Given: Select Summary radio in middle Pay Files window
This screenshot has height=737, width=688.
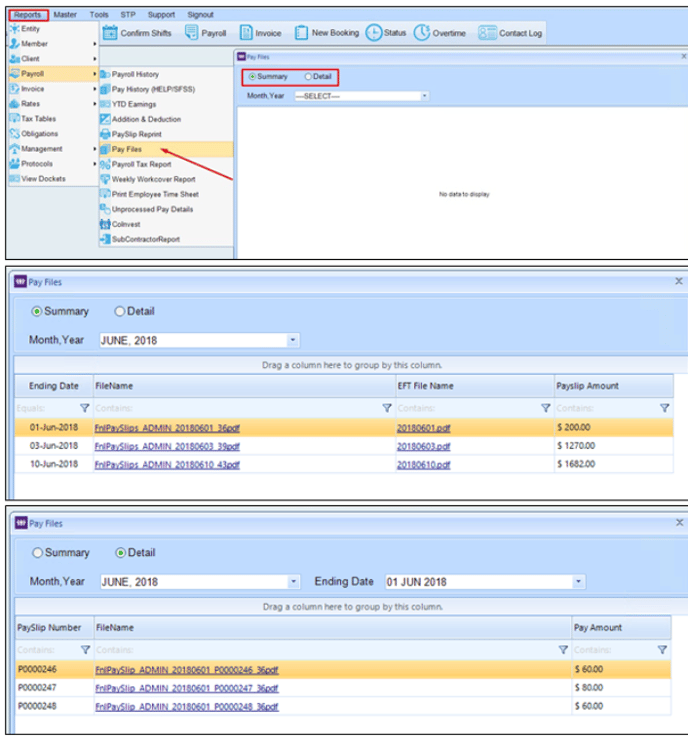Looking at the screenshot, I should coord(36,311).
